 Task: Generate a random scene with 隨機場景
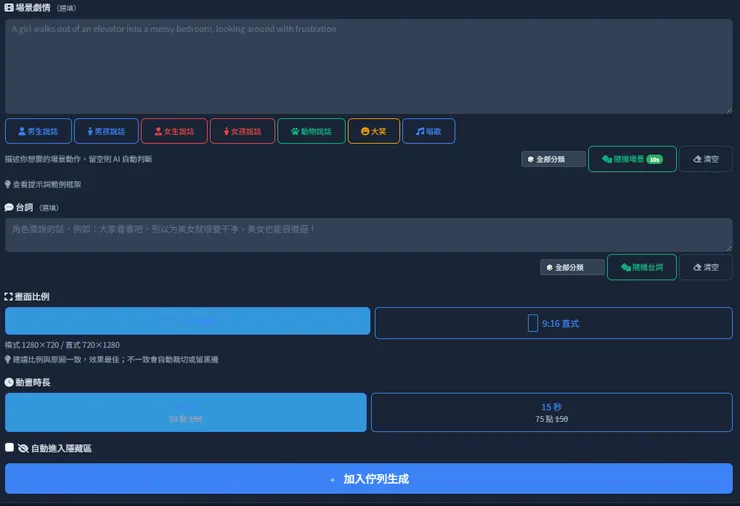point(632,159)
